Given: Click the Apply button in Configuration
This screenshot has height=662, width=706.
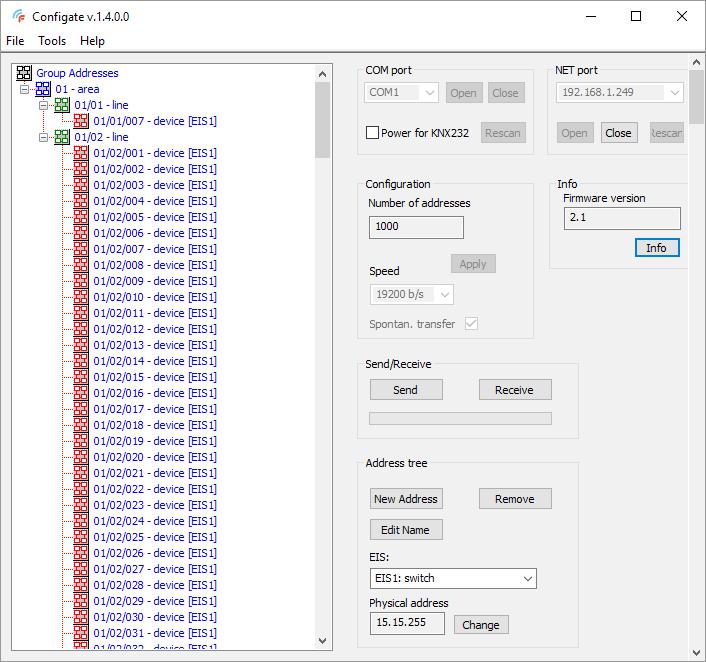Looking at the screenshot, I should 473,264.
